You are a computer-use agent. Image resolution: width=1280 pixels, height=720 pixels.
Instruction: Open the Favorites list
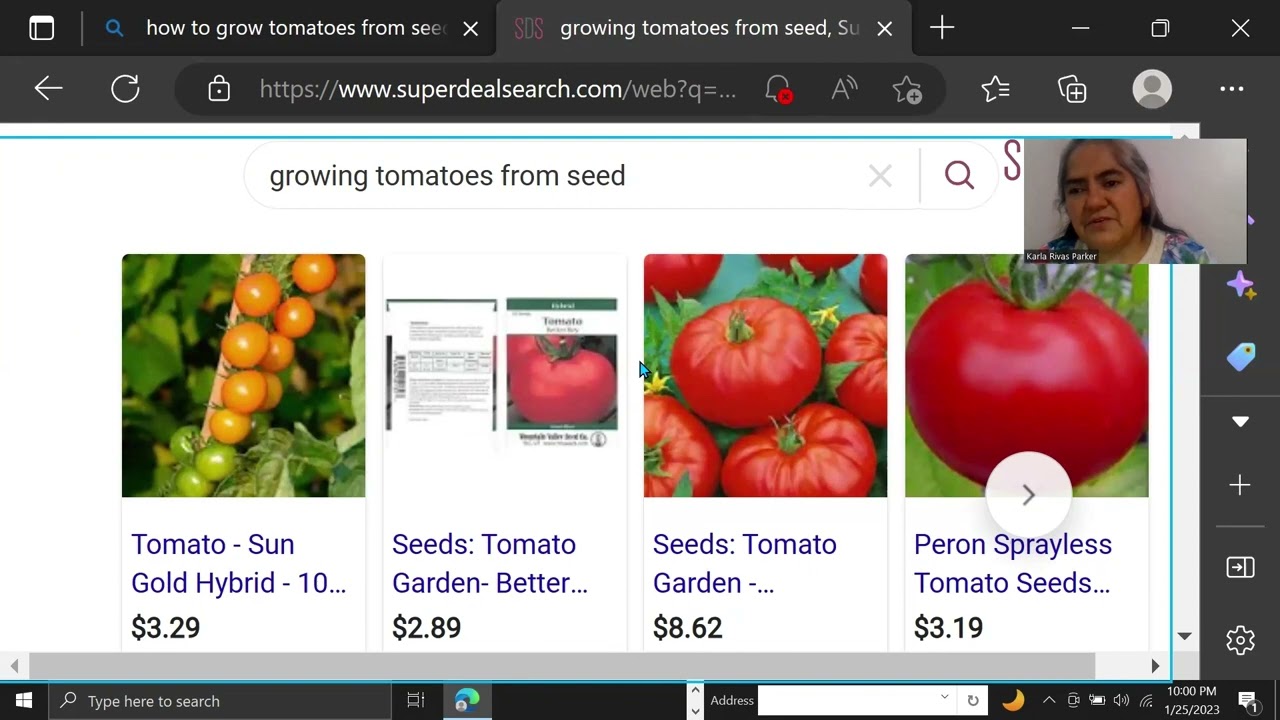click(995, 89)
